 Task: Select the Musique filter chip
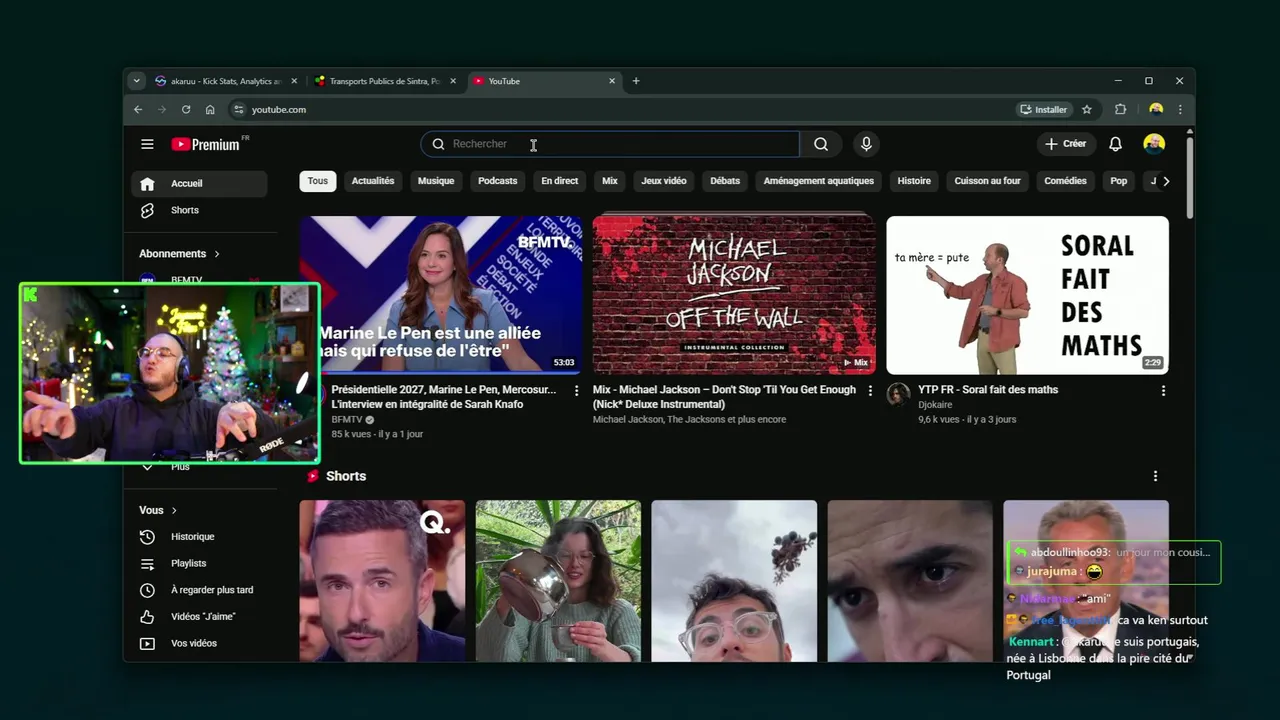point(436,181)
